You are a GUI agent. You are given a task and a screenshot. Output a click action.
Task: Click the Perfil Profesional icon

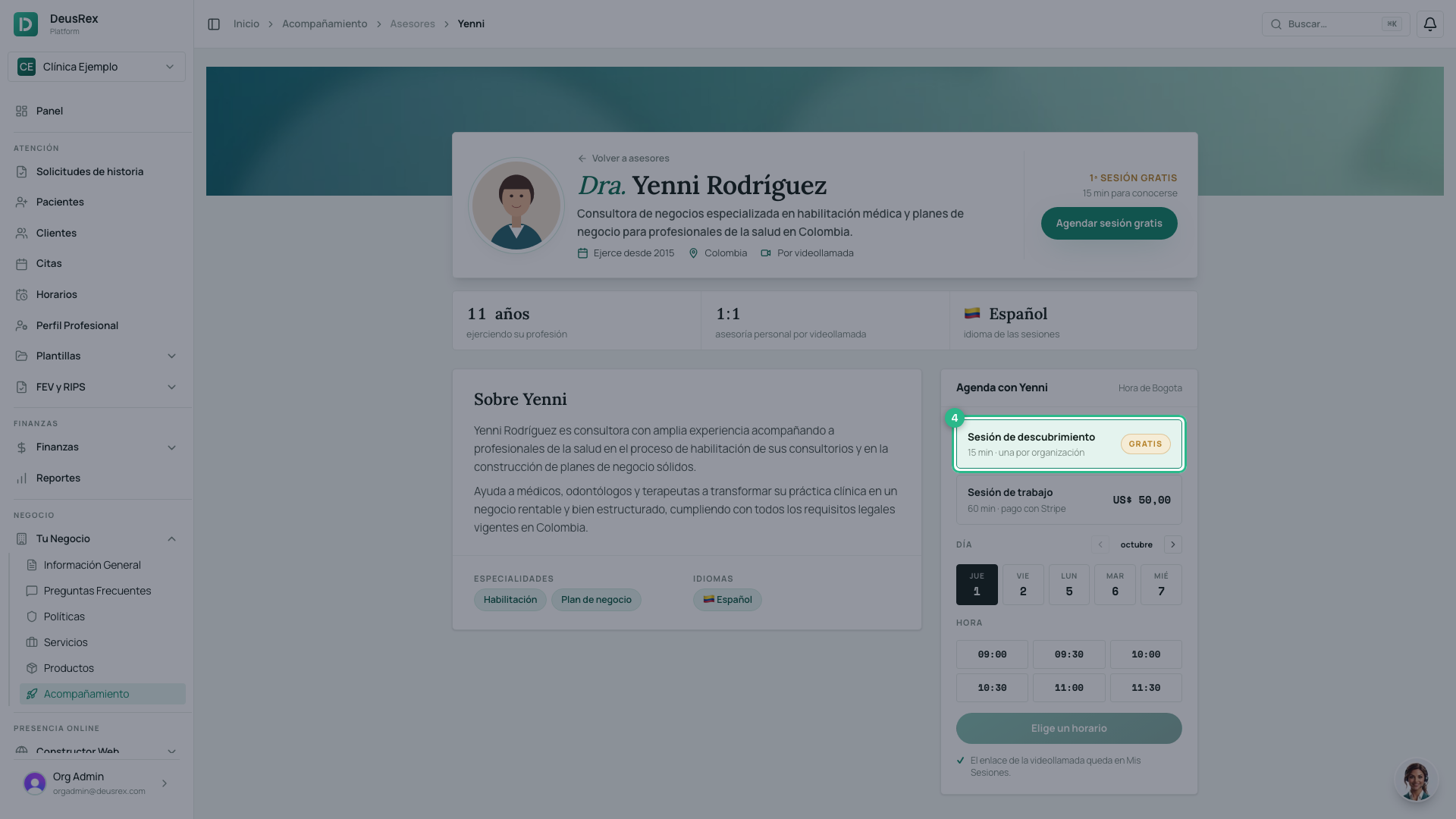point(21,326)
